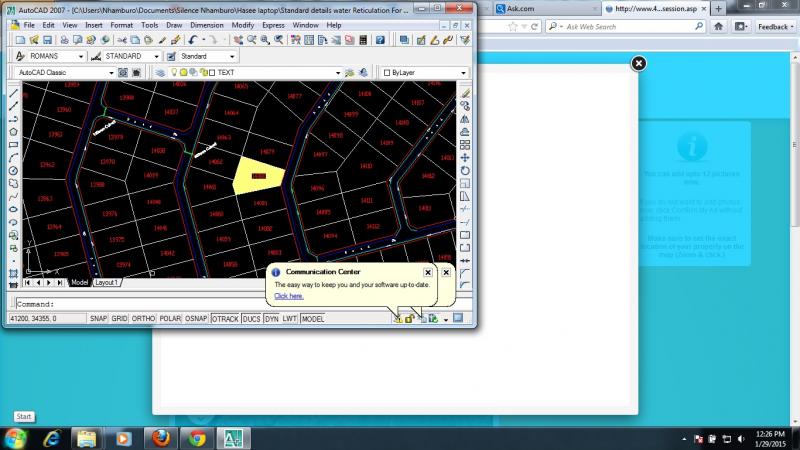Click the Save icon in the toolbar
This screenshot has height=450, width=800.
point(47,40)
